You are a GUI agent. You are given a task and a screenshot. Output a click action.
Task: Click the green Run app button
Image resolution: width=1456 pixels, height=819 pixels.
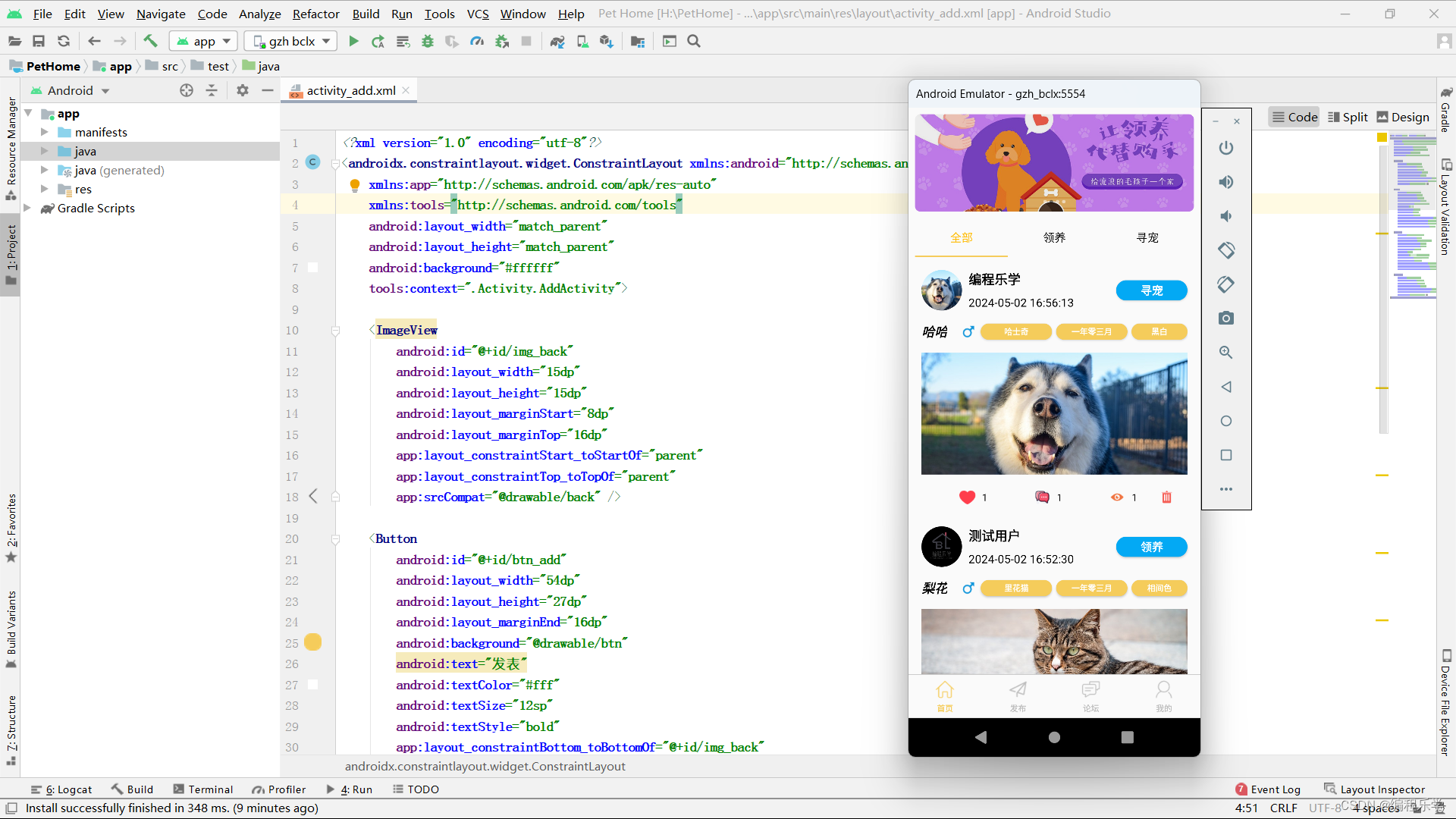tap(353, 42)
